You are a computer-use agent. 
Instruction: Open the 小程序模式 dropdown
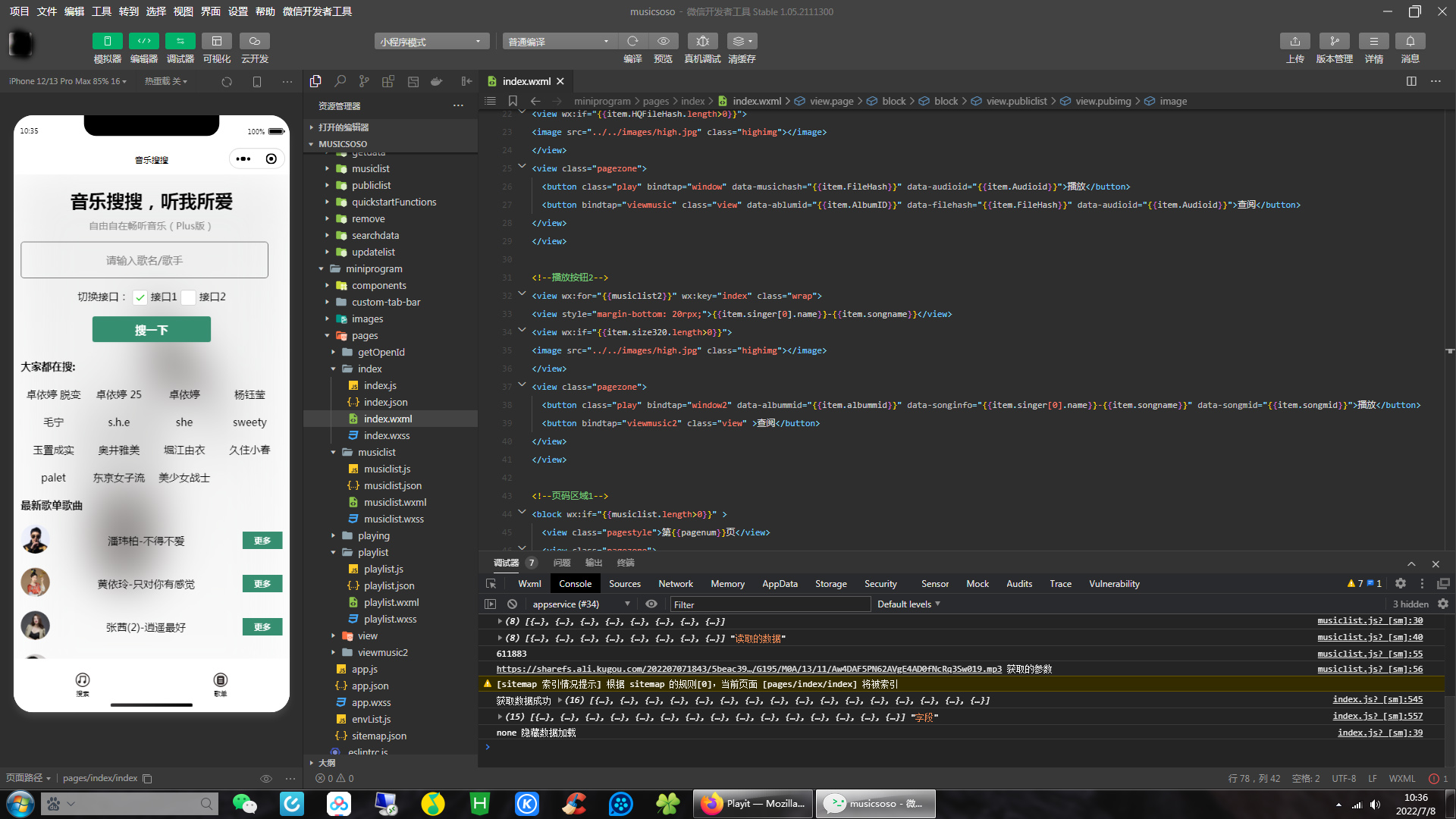click(431, 42)
